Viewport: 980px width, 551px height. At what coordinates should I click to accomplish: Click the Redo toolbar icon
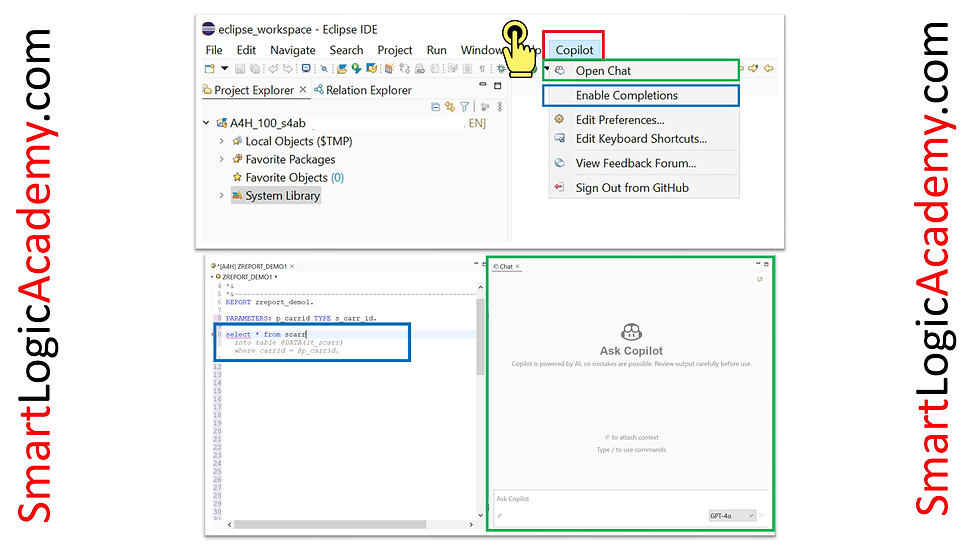[x=288, y=69]
